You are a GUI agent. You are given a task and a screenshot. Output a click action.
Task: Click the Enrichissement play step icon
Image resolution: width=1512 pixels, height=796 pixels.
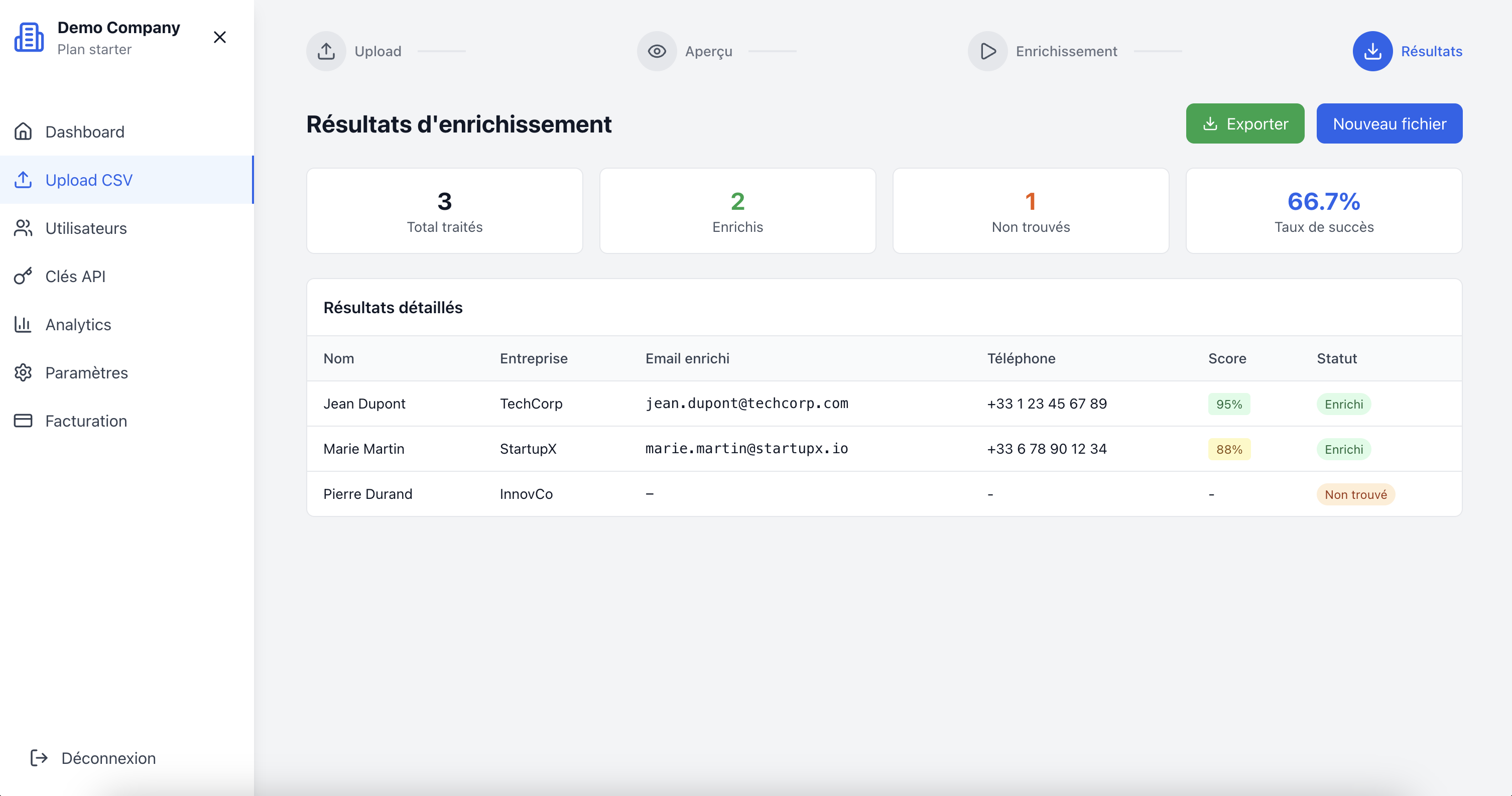pyautogui.click(x=988, y=51)
